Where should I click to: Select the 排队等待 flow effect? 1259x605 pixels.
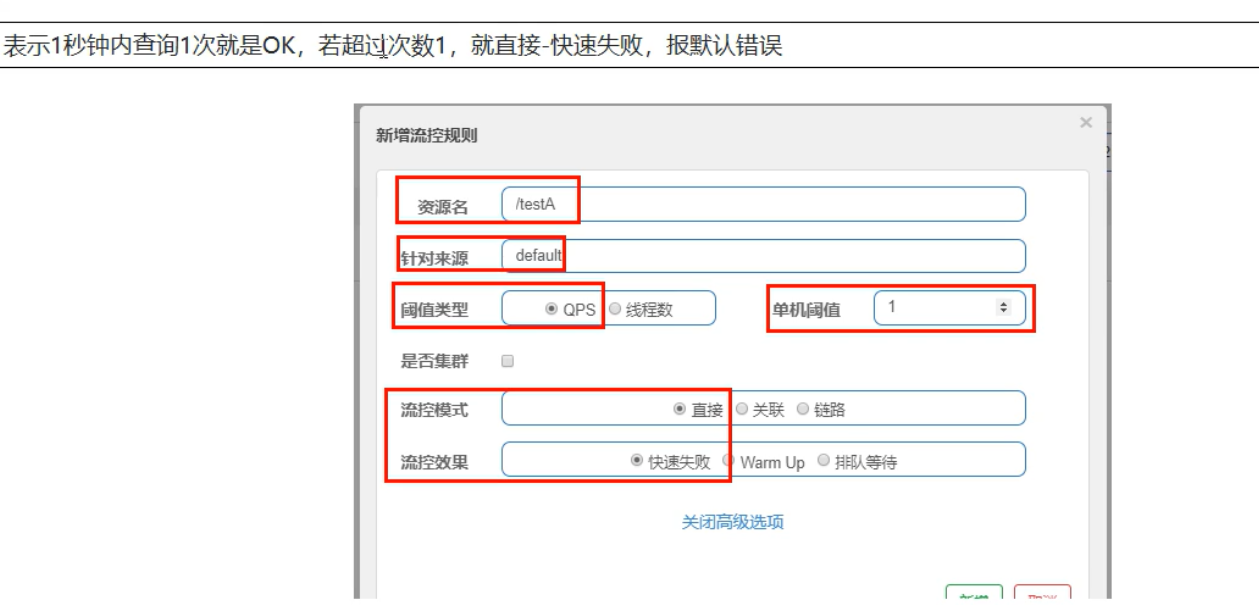(822, 460)
